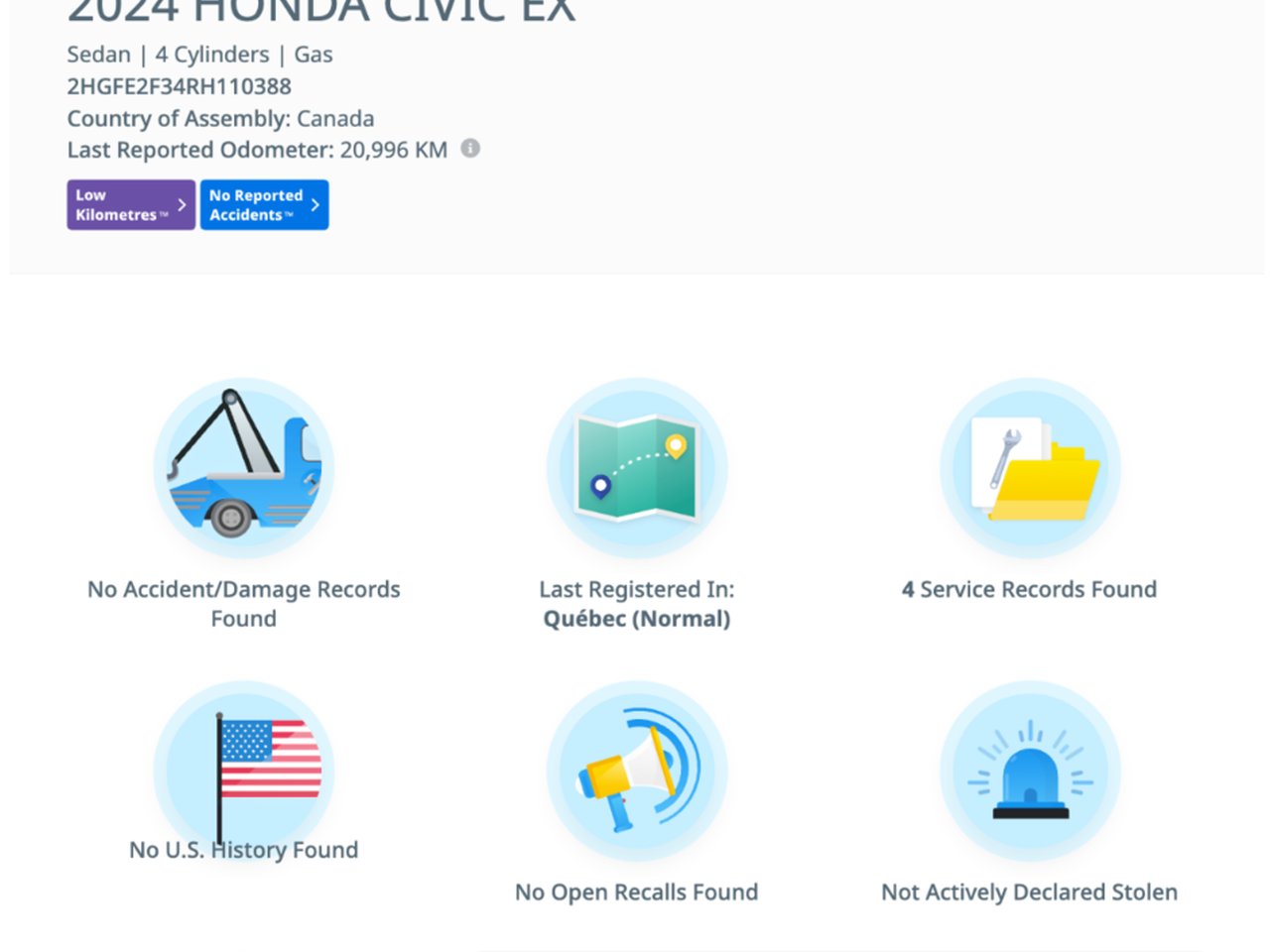
Task: Click the folder and wrench service records icon
Action: 1030,468
